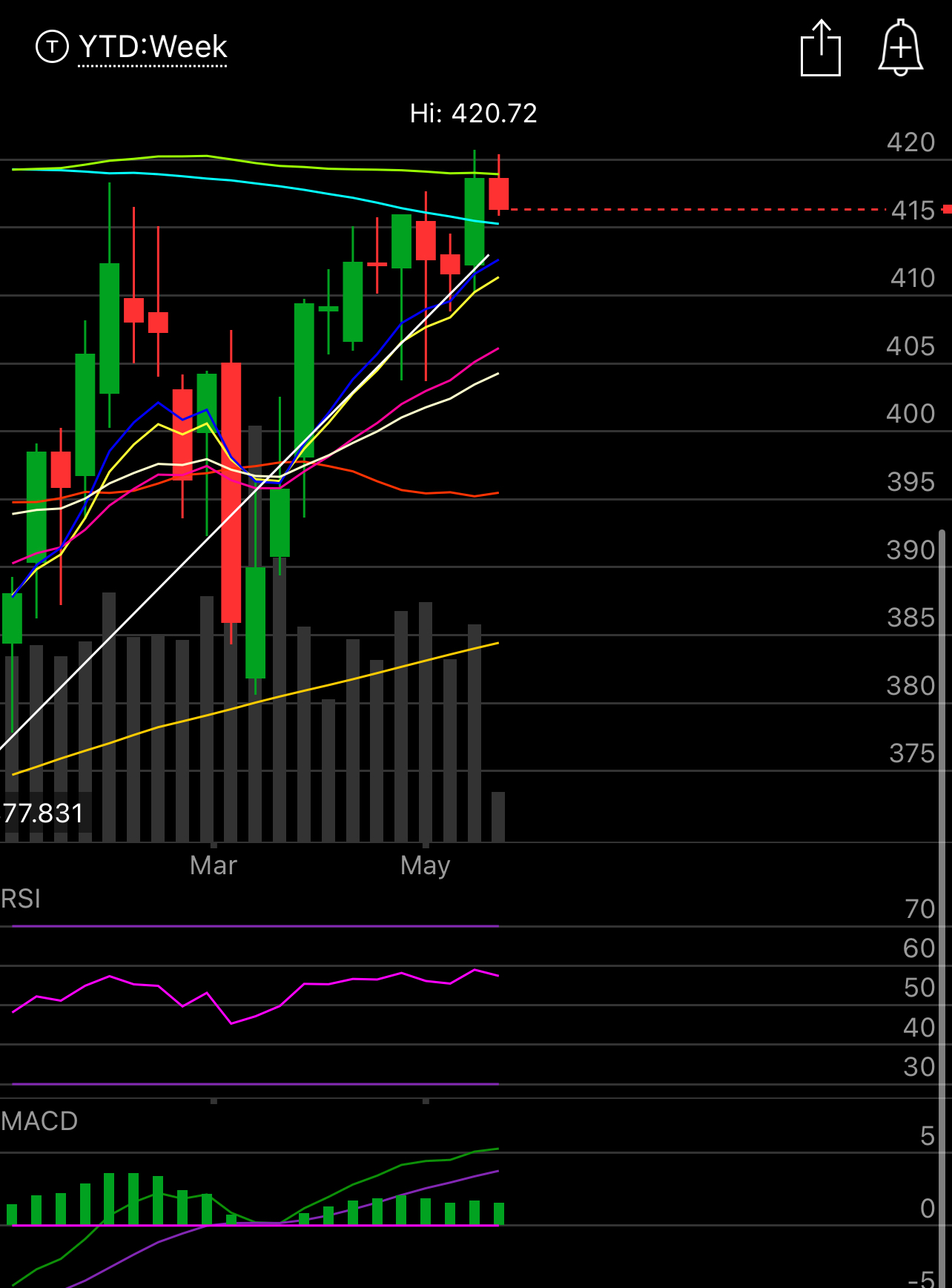
Task: Select the red 415 current price marker
Action: pos(947,210)
